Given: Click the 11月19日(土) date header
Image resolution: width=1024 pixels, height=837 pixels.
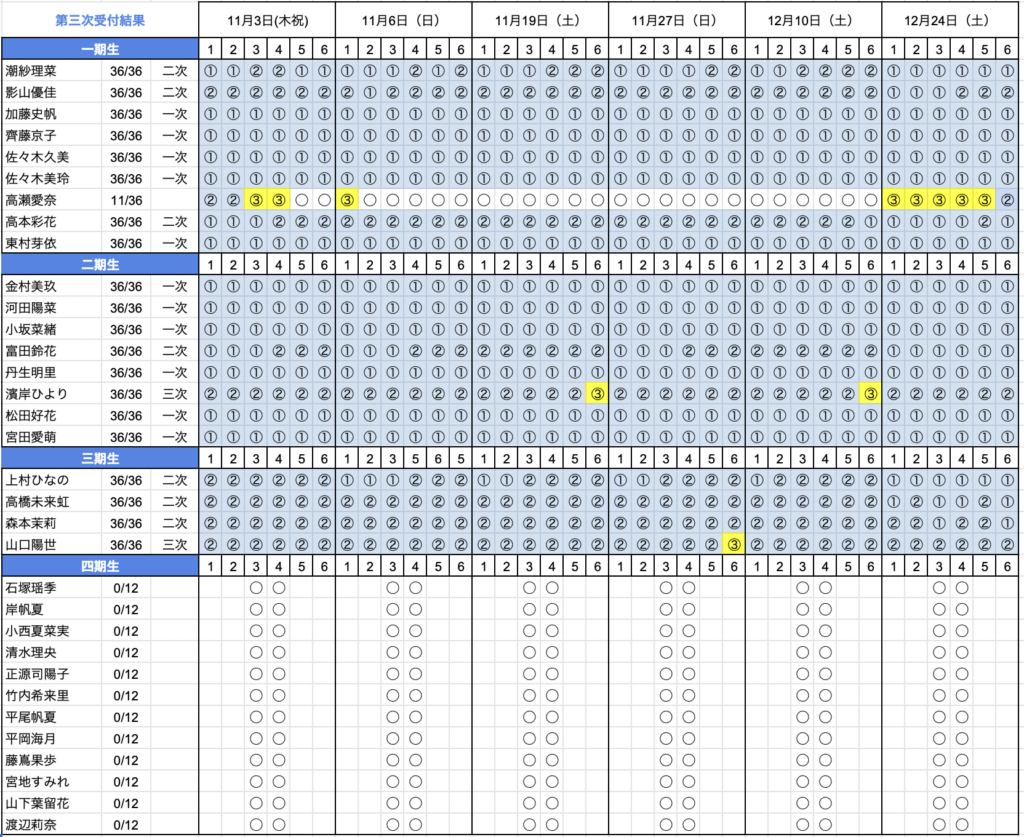Looking at the screenshot, I should click(x=540, y=20).
